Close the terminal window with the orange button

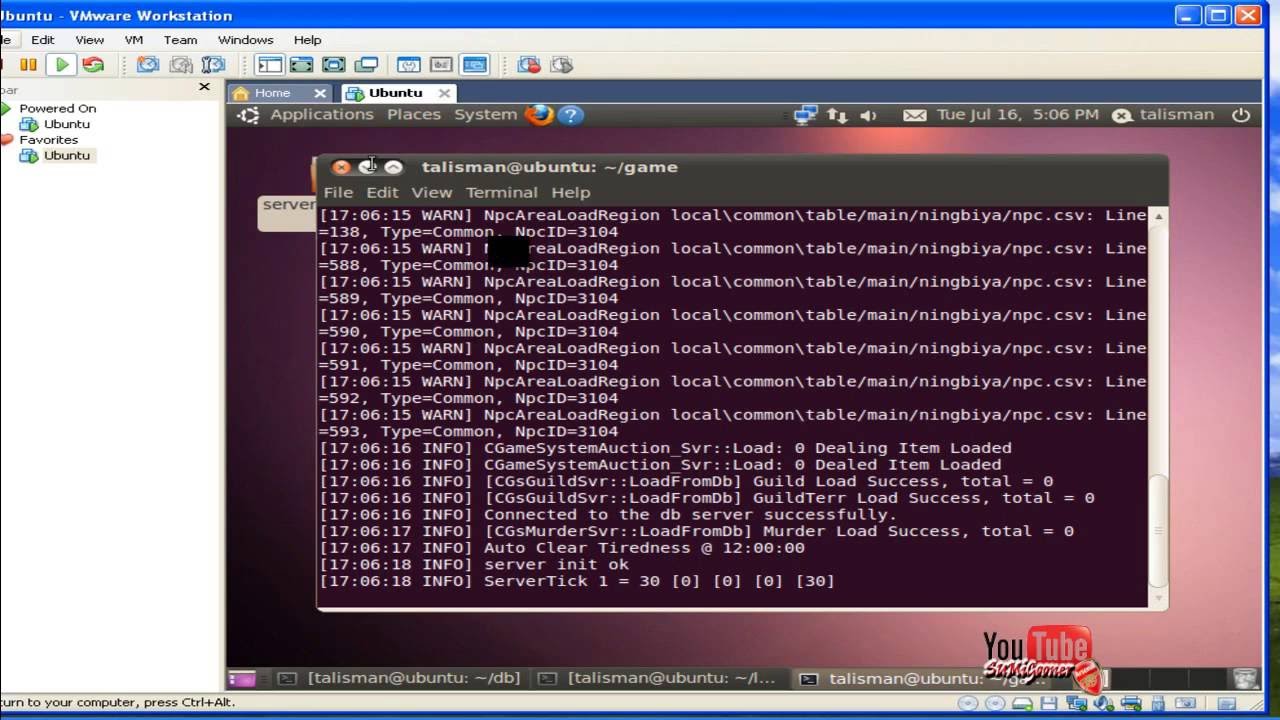point(341,167)
